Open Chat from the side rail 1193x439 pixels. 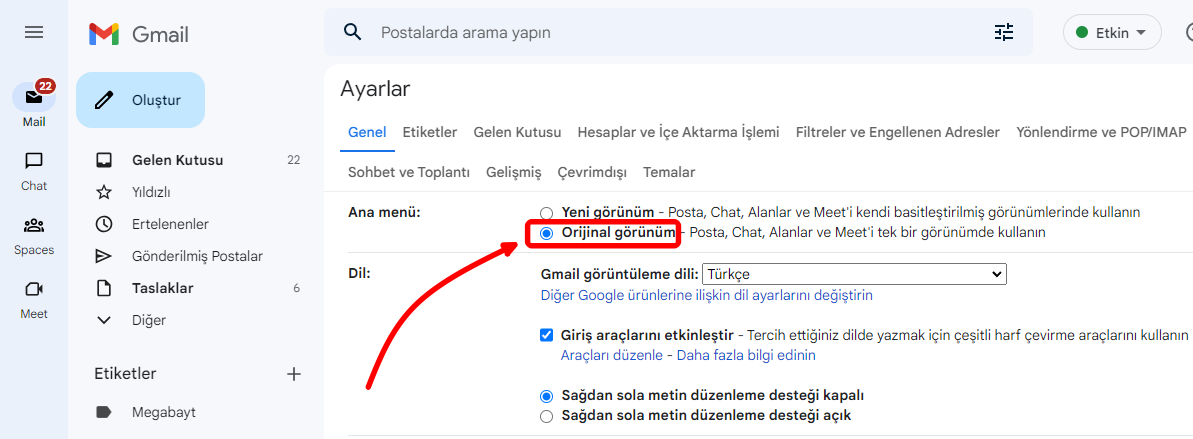pyautogui.click(x=34, y=162)
